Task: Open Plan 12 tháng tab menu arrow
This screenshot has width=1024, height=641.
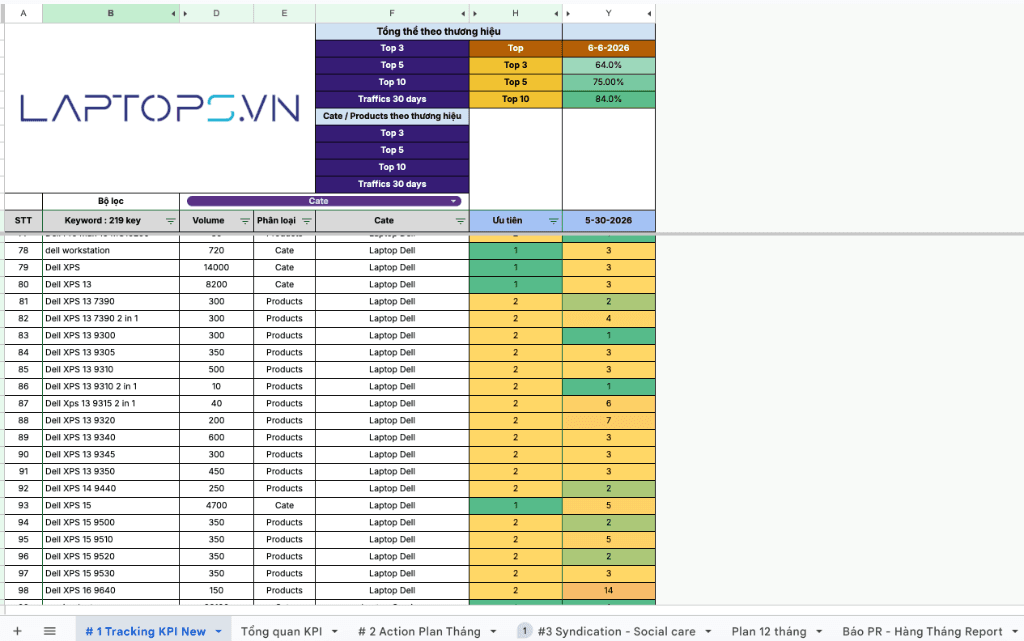Action: [819, 632]
